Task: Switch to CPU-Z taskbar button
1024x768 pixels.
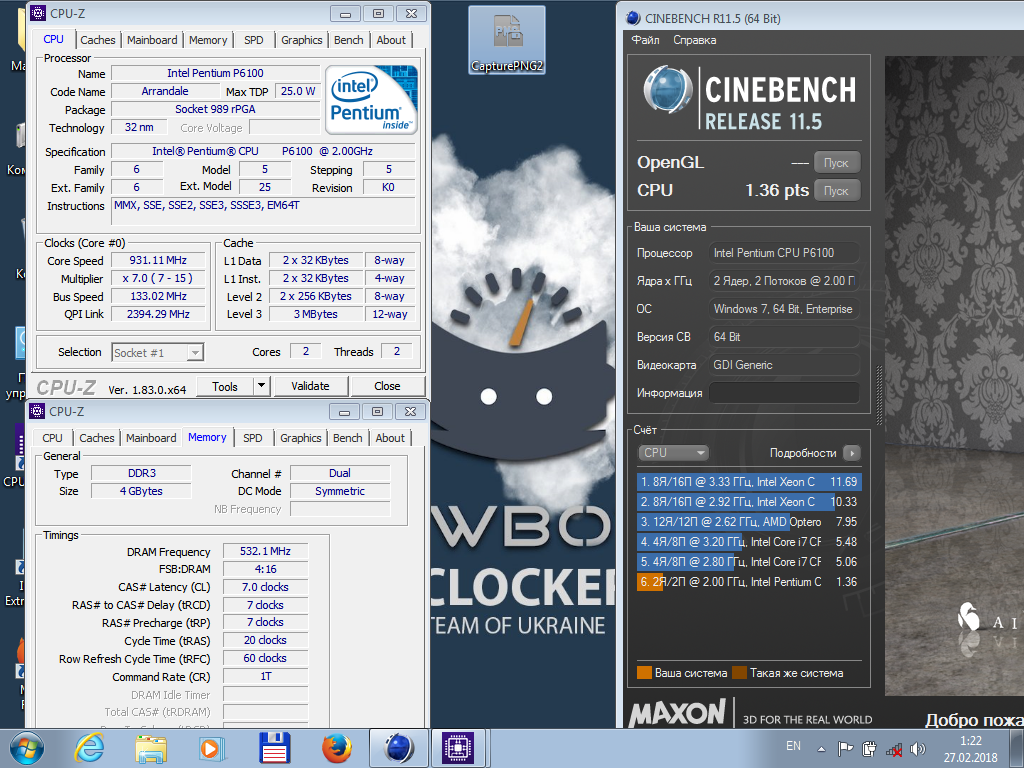Action: pos(458,748)
